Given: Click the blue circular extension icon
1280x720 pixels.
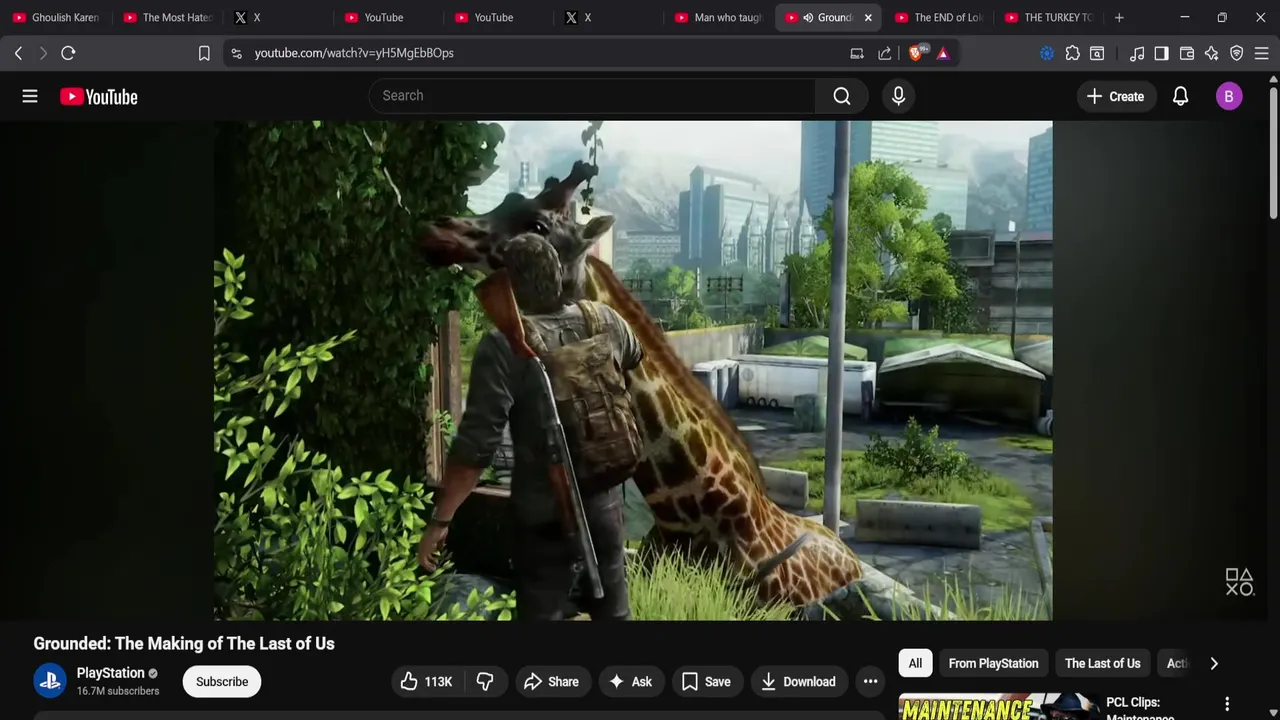Looking at the screenshot, I should pos(1047,53).
